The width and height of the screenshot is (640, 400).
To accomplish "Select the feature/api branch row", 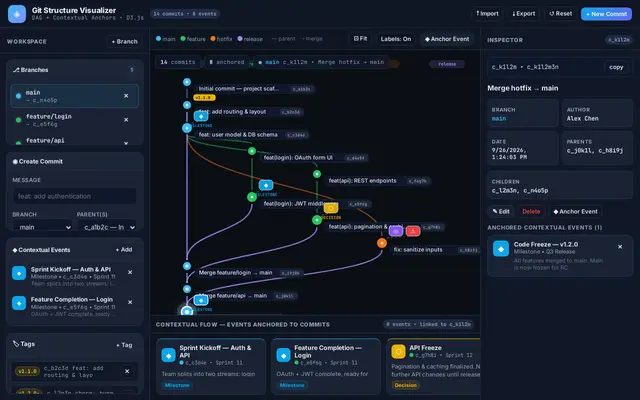I will [74, 141].
